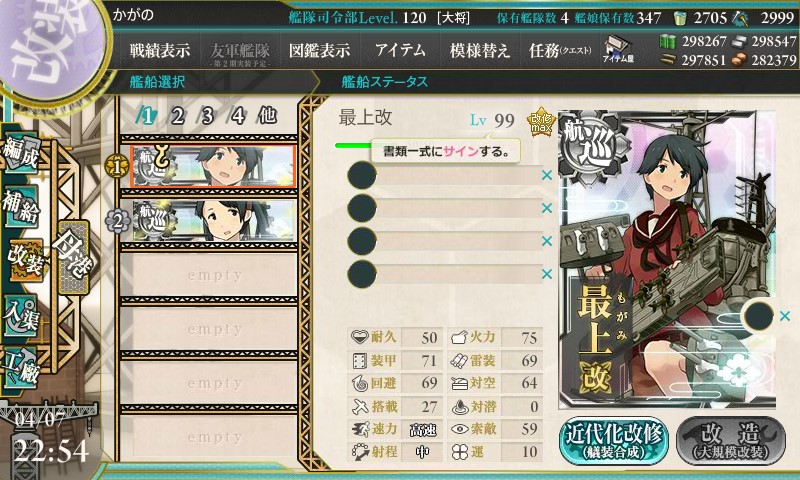Open the 補給 resupply icon
Image resolution: width=800 pixels, height=480 pixels.
pyautogui.click(x=21, y=206)
